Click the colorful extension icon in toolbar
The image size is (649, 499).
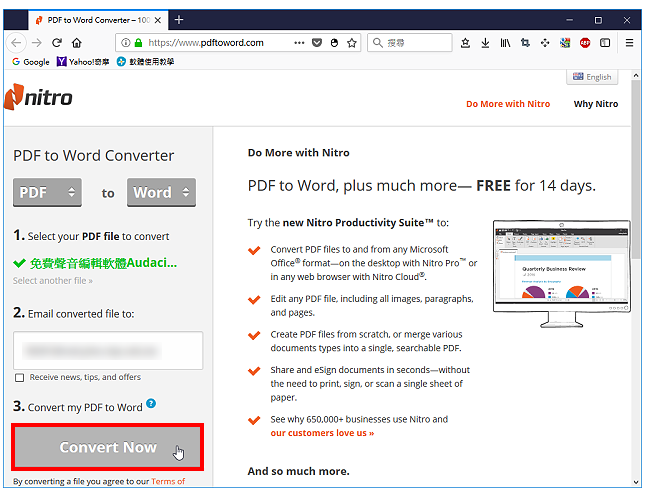coord(565,43)
